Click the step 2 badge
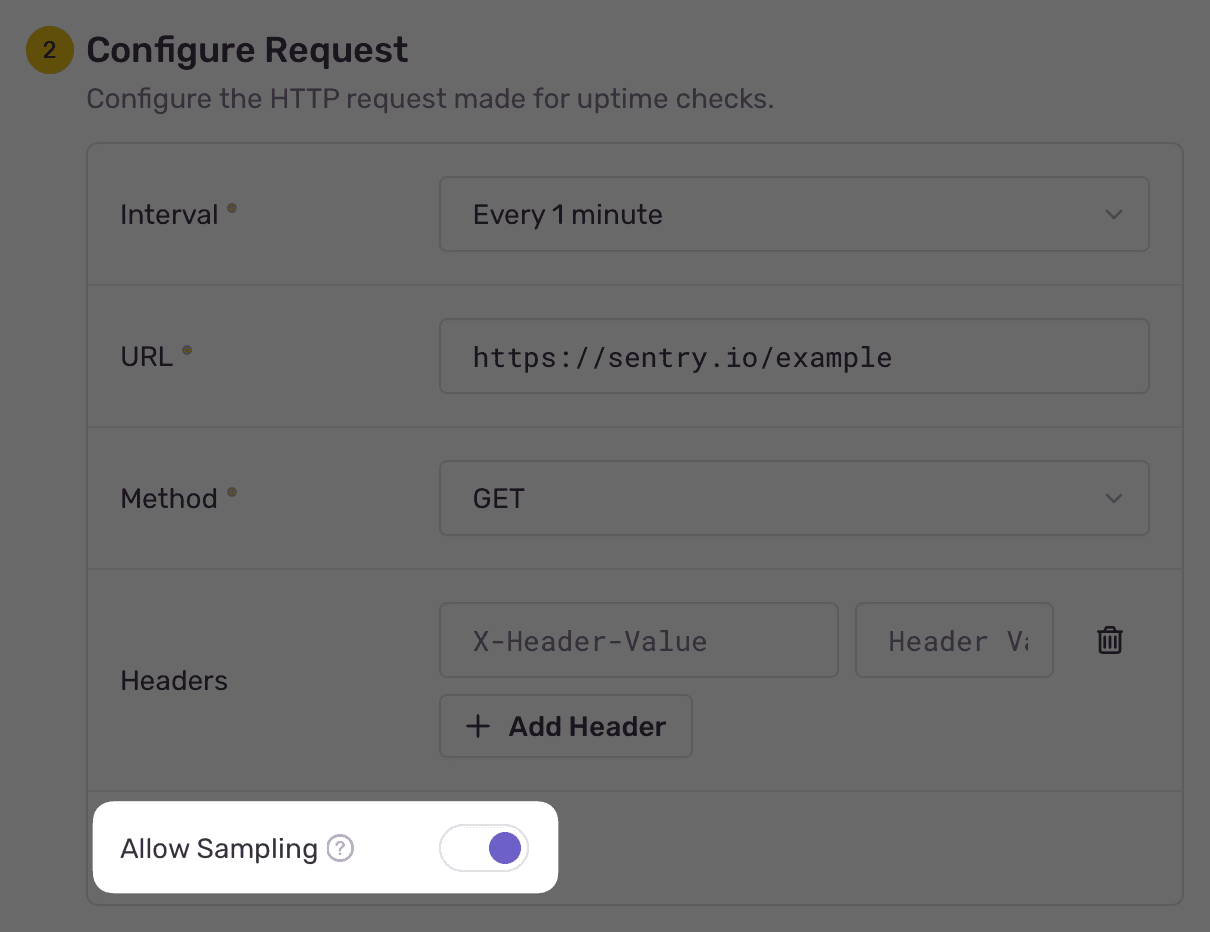Screen dimensions: 1210x932 [x=49, y=50]
